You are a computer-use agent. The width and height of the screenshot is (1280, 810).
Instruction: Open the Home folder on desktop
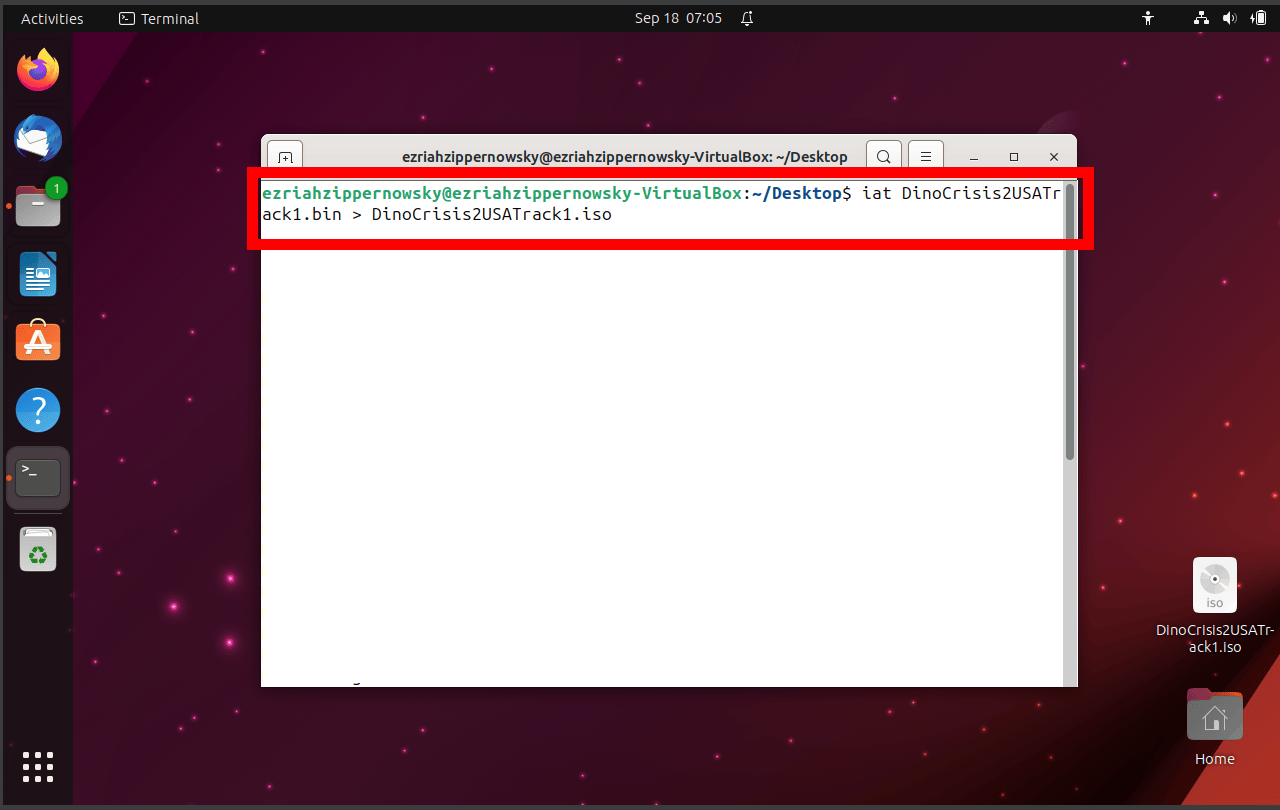[1214, 727]
